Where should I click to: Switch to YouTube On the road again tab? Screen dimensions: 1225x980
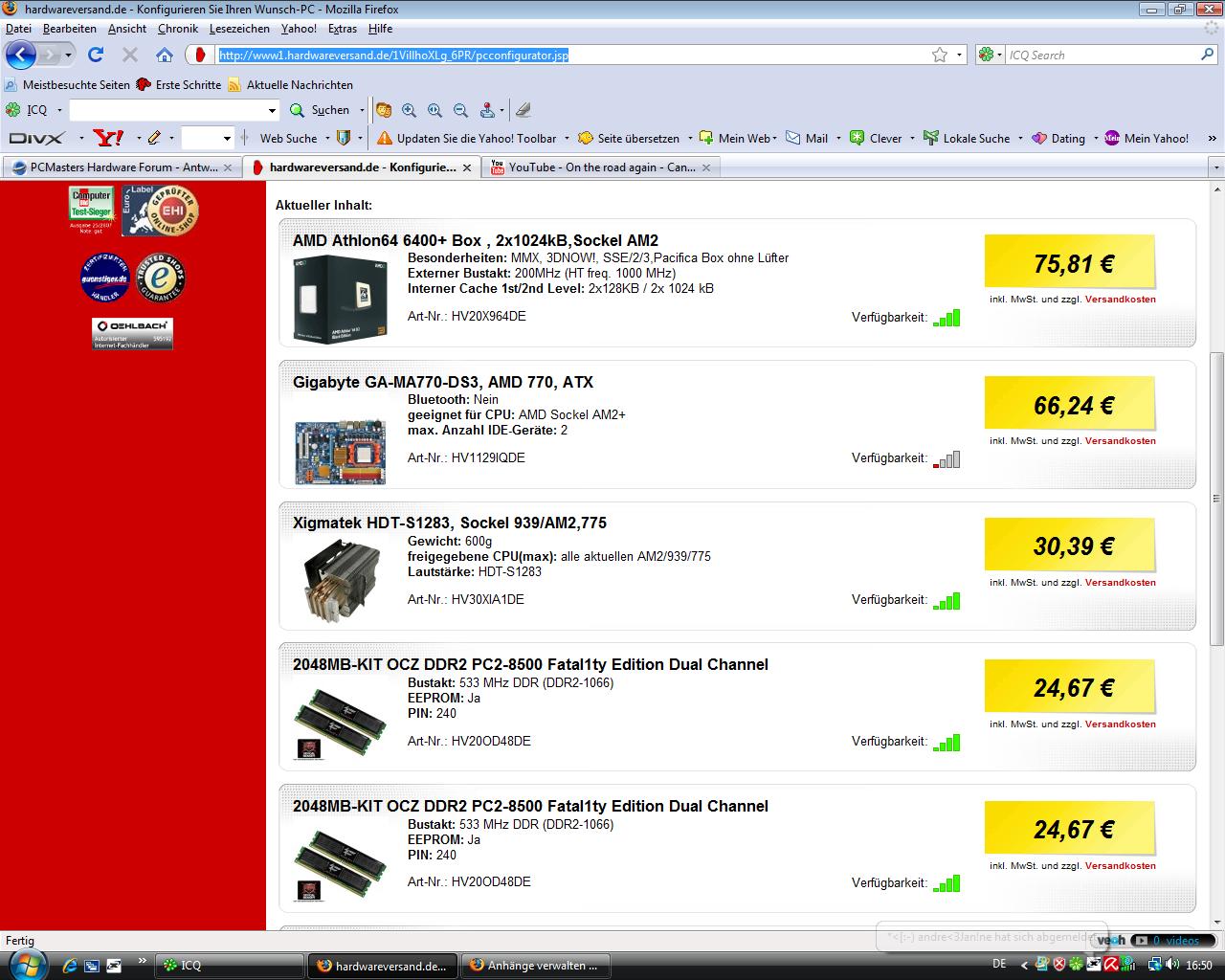click(603, 167)
